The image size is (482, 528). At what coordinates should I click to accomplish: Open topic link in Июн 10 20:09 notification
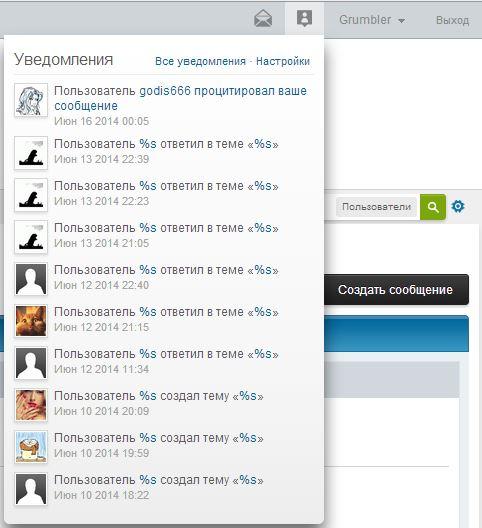pos(248,396)
